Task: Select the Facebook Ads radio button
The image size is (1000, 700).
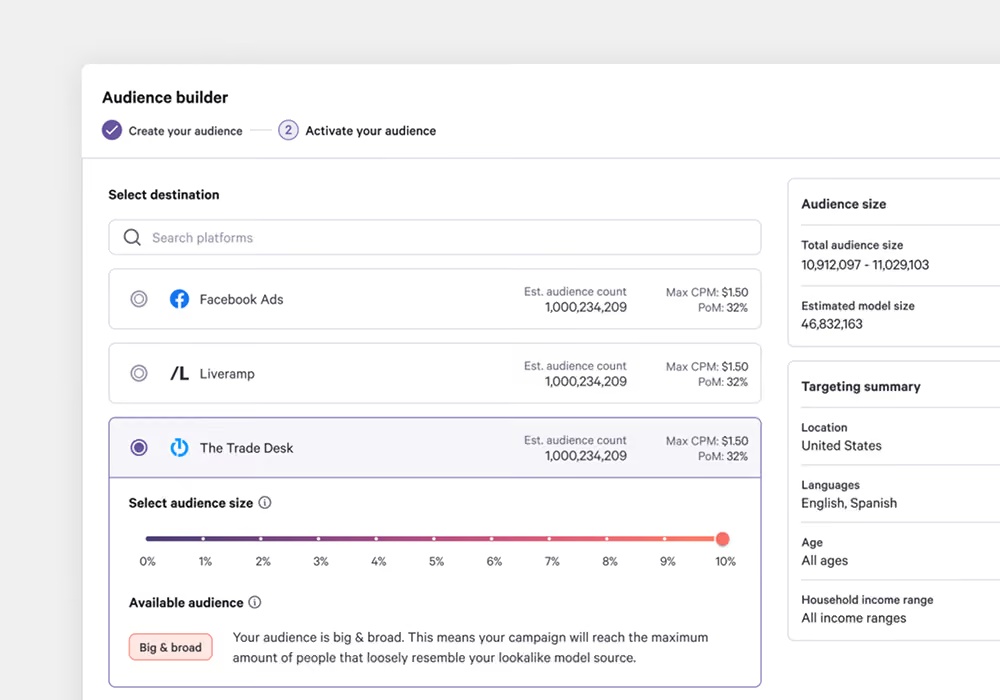Action: pos(139,299)
